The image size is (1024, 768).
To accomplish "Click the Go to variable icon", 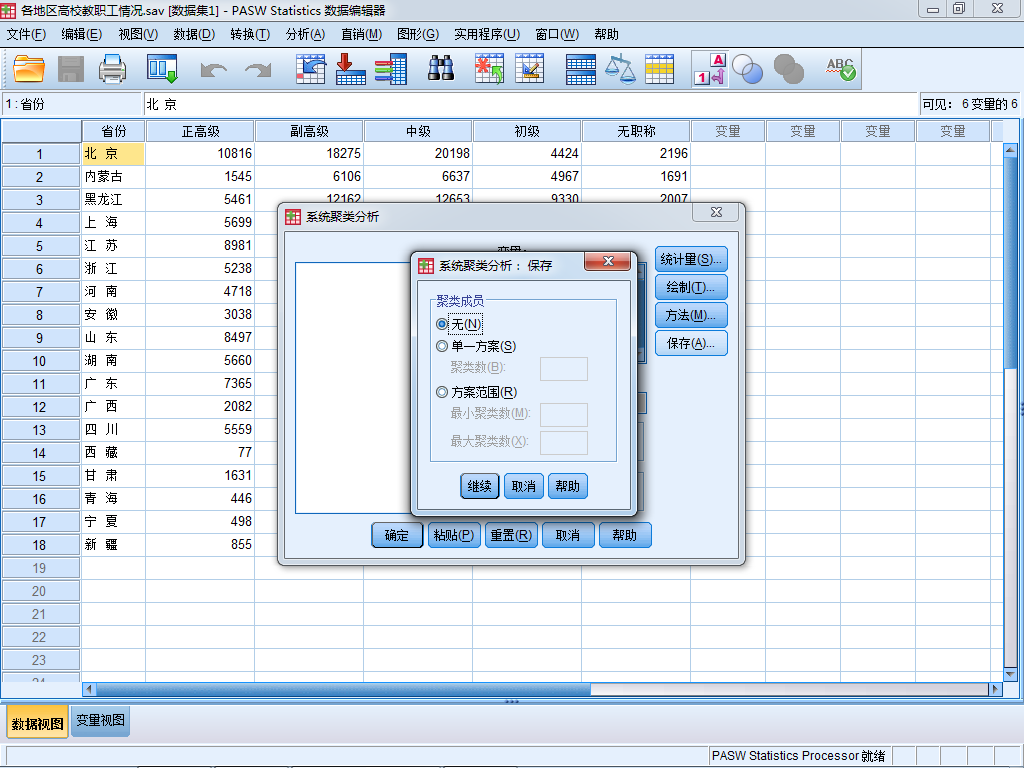I will pos(350,69).
